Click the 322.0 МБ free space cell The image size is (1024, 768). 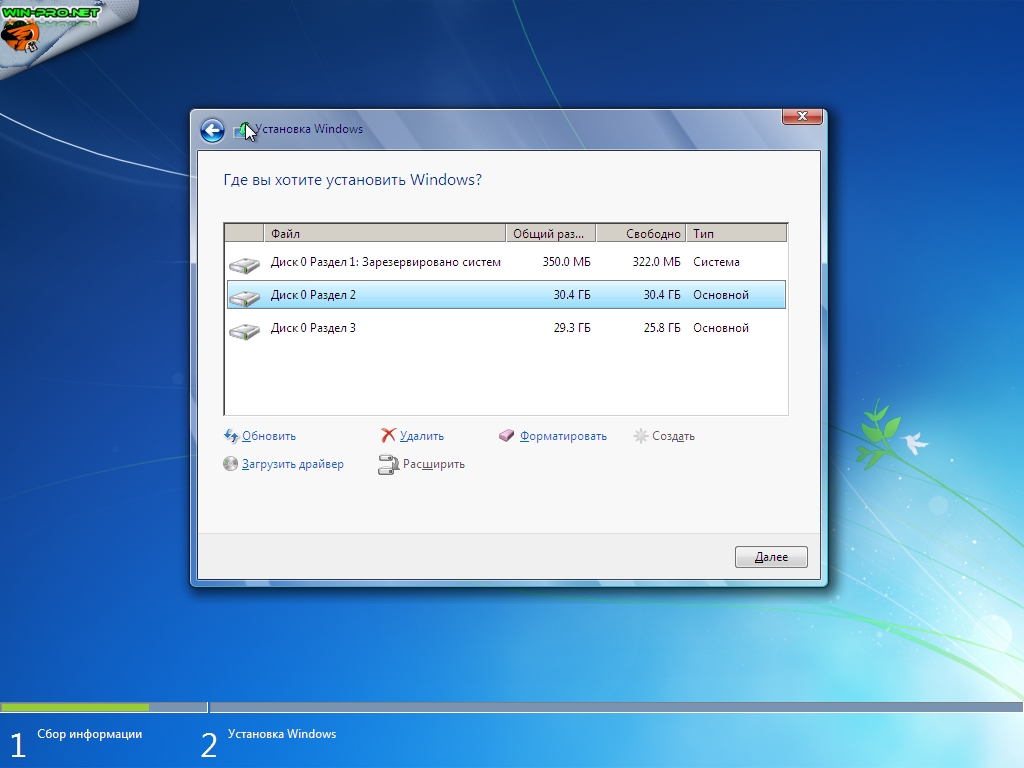point(656,262)
